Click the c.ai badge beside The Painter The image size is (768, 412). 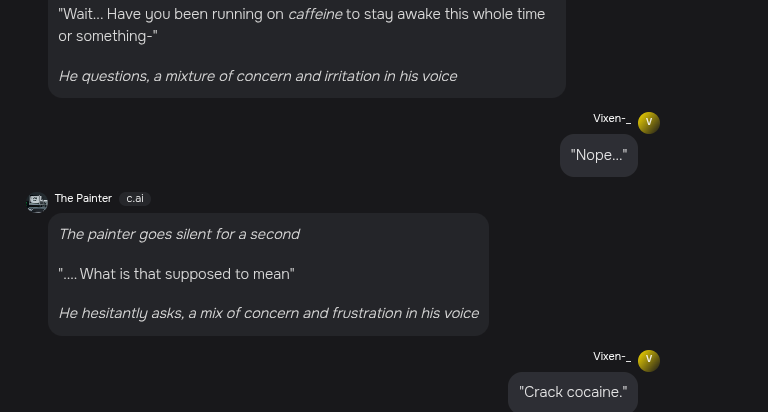point(135,199)
